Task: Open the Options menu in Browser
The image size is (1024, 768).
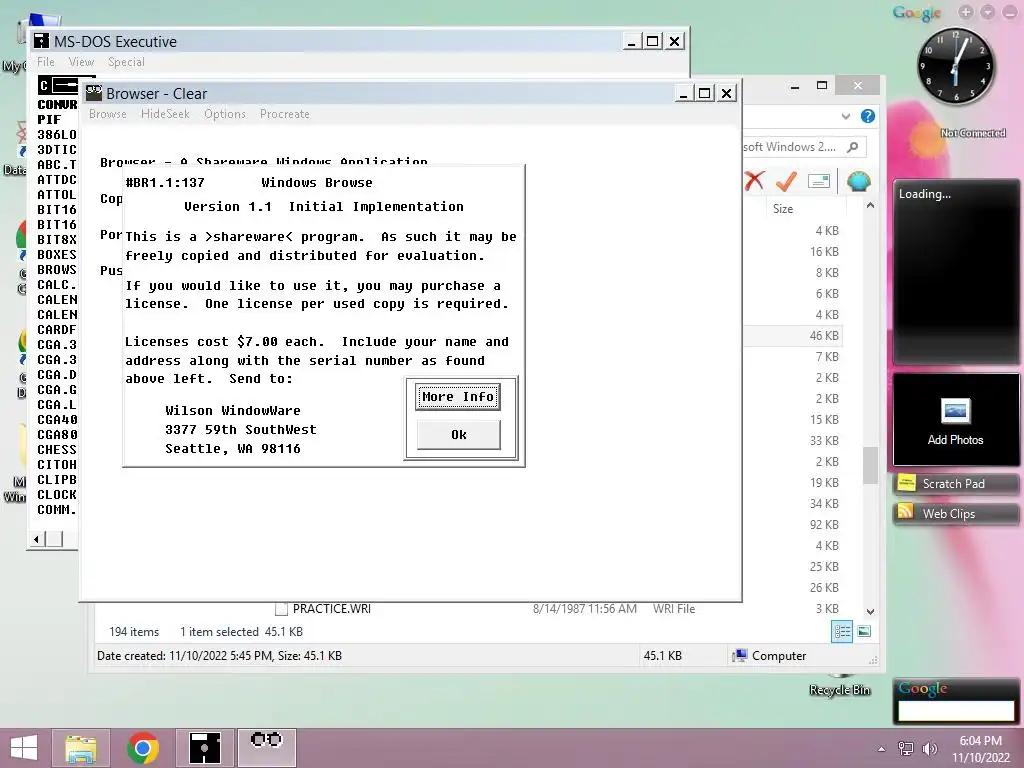Action: 225,114
